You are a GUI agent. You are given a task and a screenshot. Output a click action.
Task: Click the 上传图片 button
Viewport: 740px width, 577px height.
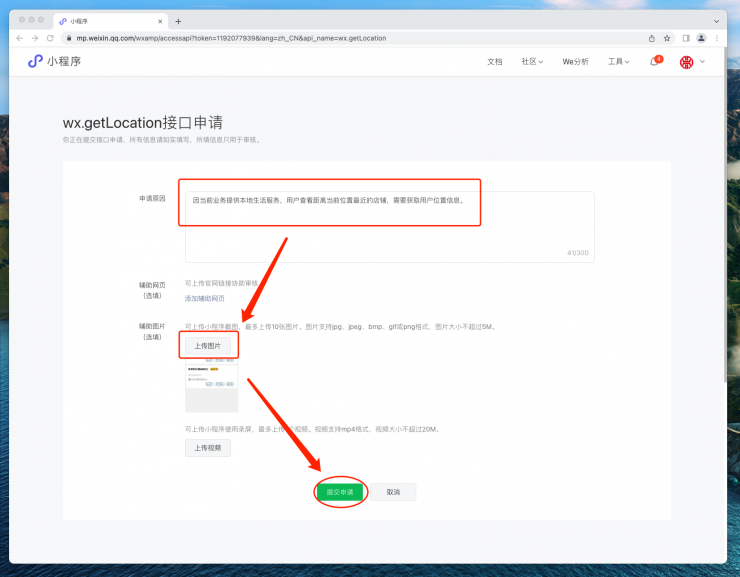(207, 346)
